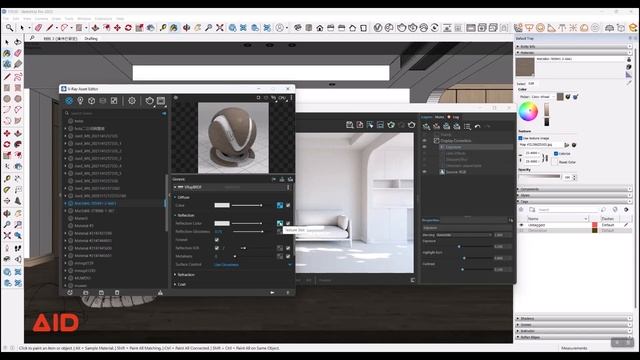Toggle Fresnel checkbox in Reflection section
640x360 pixels.
click(x=217, y=240)
